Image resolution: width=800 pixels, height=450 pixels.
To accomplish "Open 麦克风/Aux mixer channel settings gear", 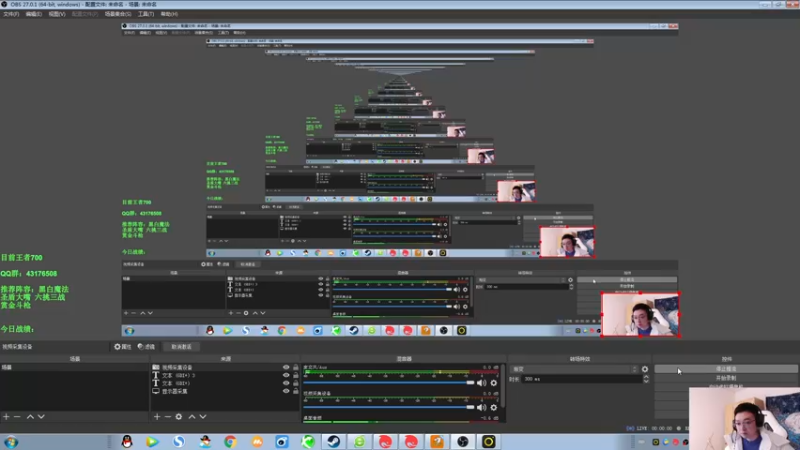I will 493,383.
